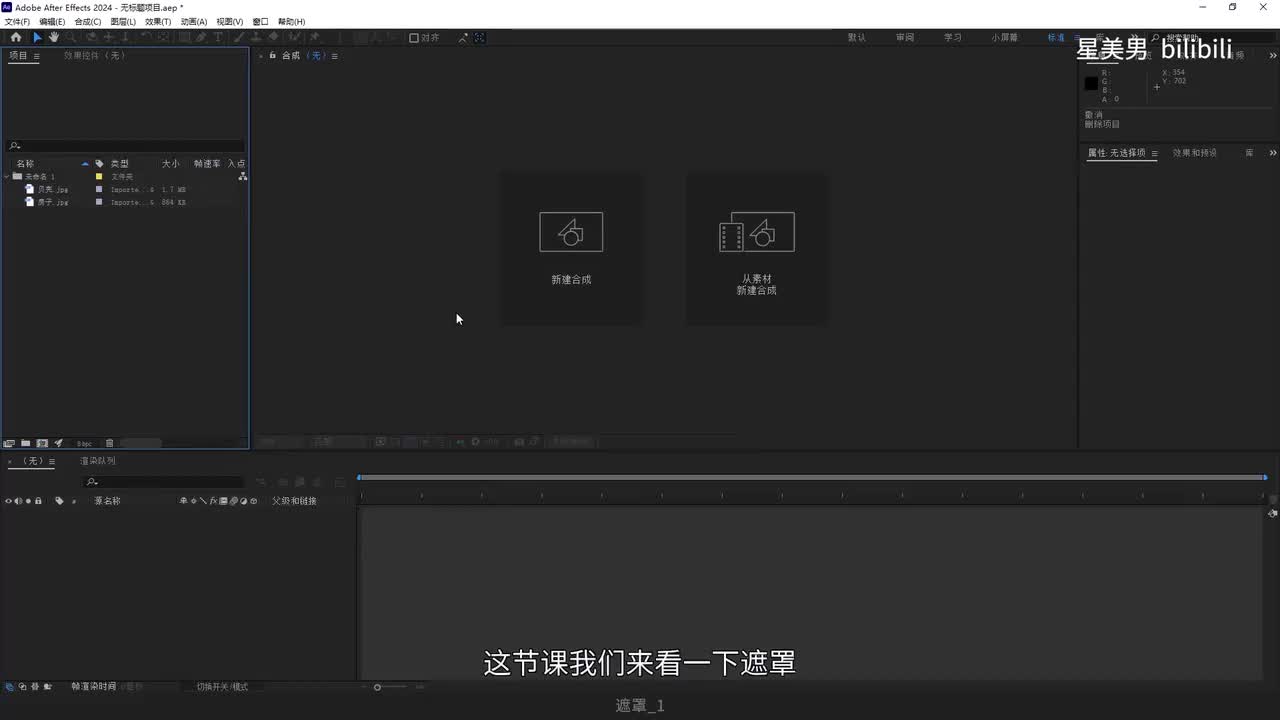The height and width of the screenshot is (720, 1280).
Task: Open the 图层(L) menu
Action: click(123, 21)
